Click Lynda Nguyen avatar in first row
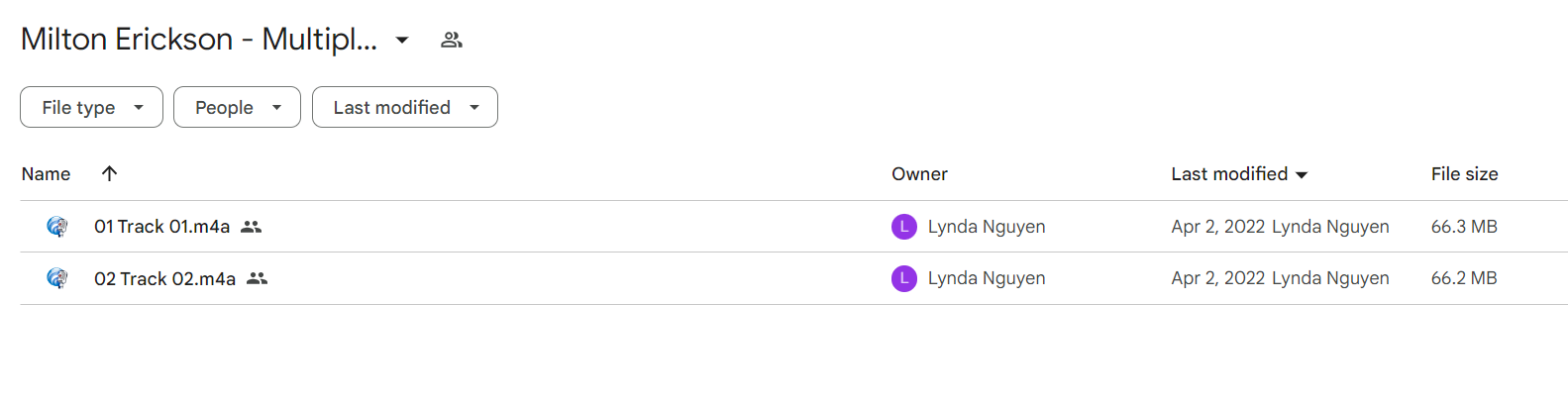1568x404 pixels. click(x=904, y=227)
